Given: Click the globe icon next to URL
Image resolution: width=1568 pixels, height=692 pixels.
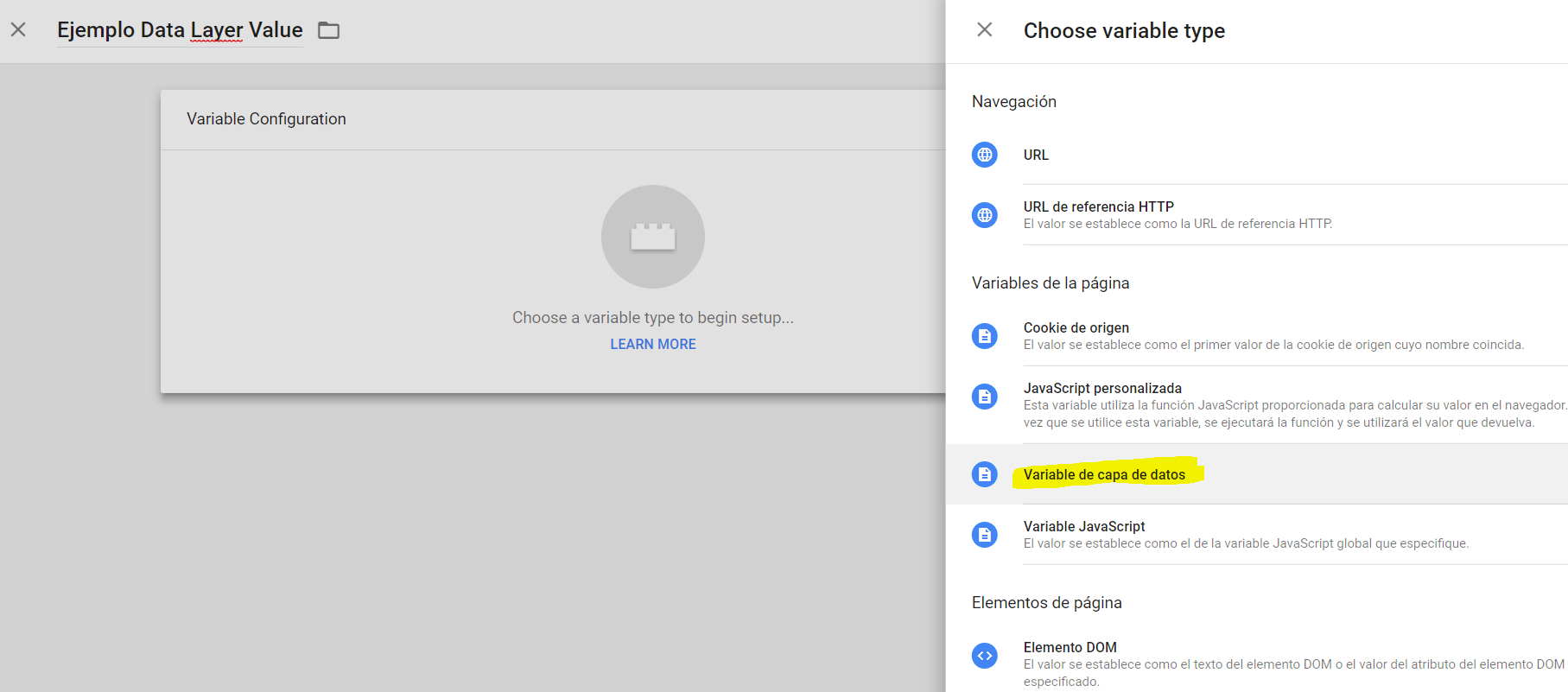Looking at the screenshot, I should [985, 155].
